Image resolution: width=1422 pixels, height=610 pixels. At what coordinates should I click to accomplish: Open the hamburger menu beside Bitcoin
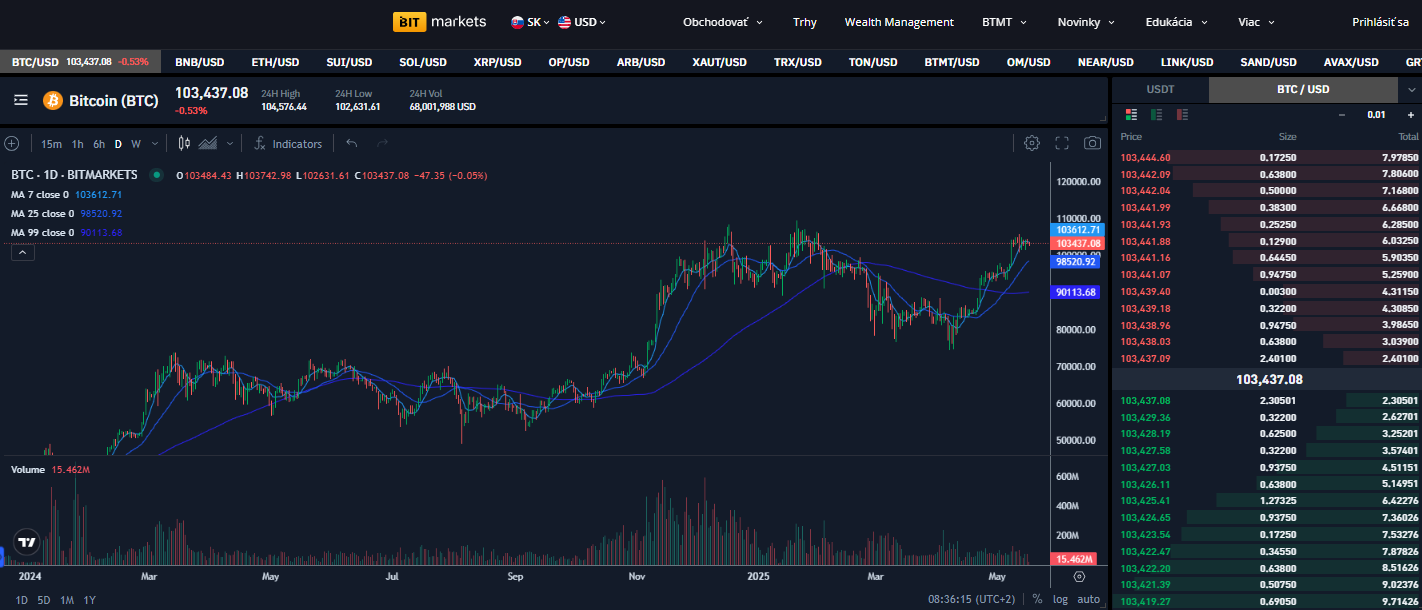point(21,101)
